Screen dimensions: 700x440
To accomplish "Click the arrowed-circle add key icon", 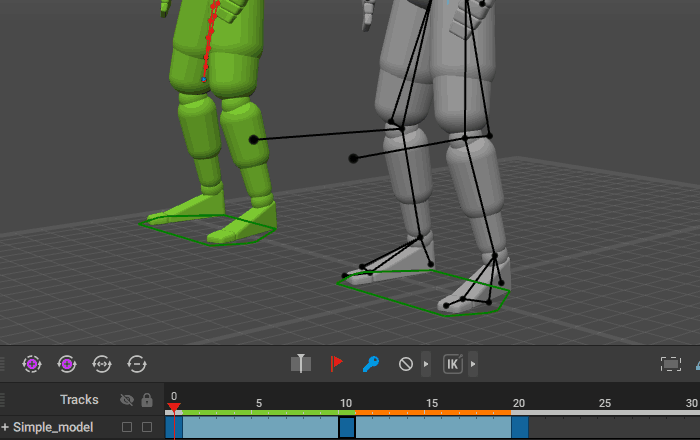I will [67, 364].
